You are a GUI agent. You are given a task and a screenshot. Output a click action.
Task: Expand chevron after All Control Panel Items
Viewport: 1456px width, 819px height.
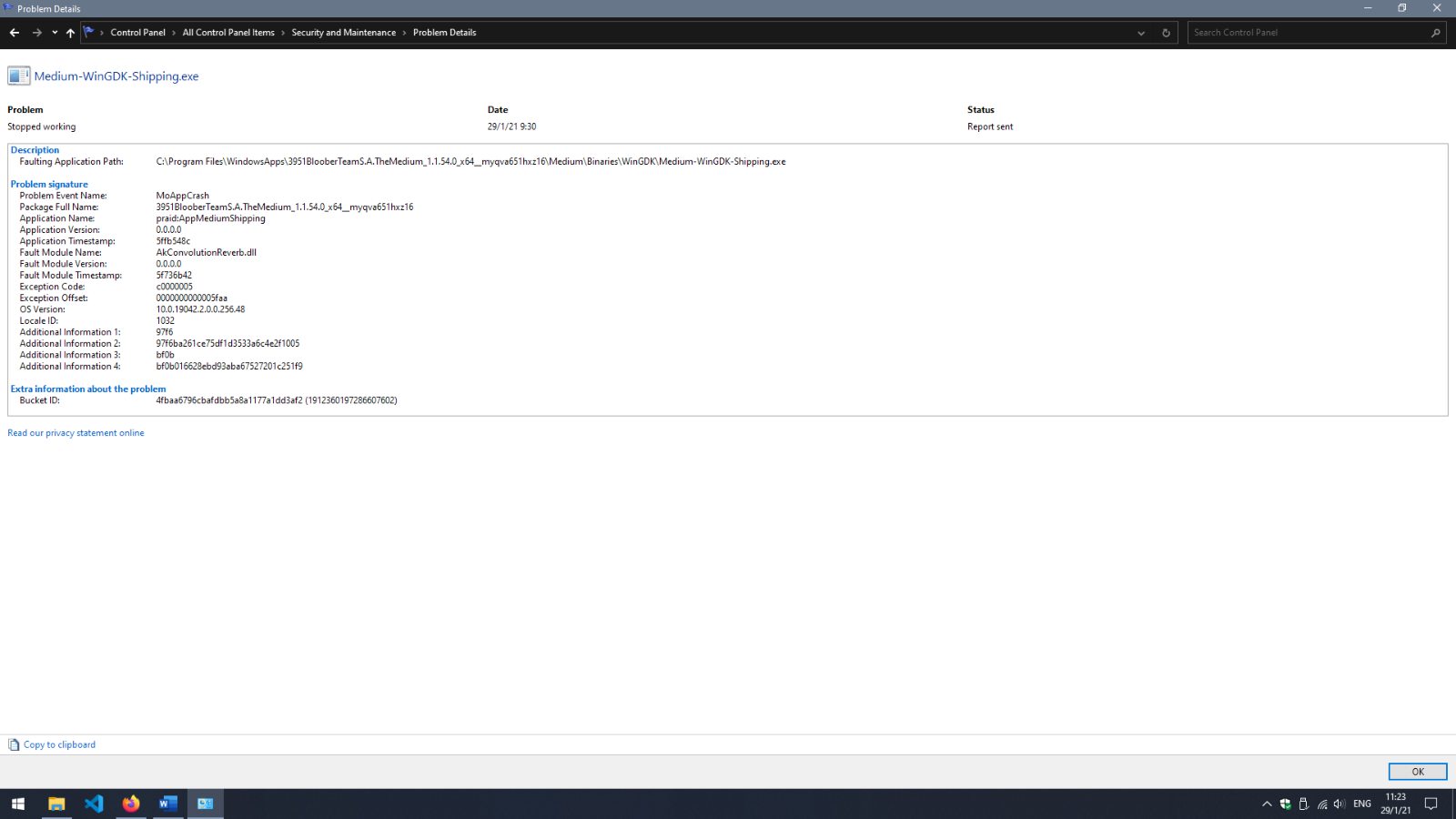[283, 33]
